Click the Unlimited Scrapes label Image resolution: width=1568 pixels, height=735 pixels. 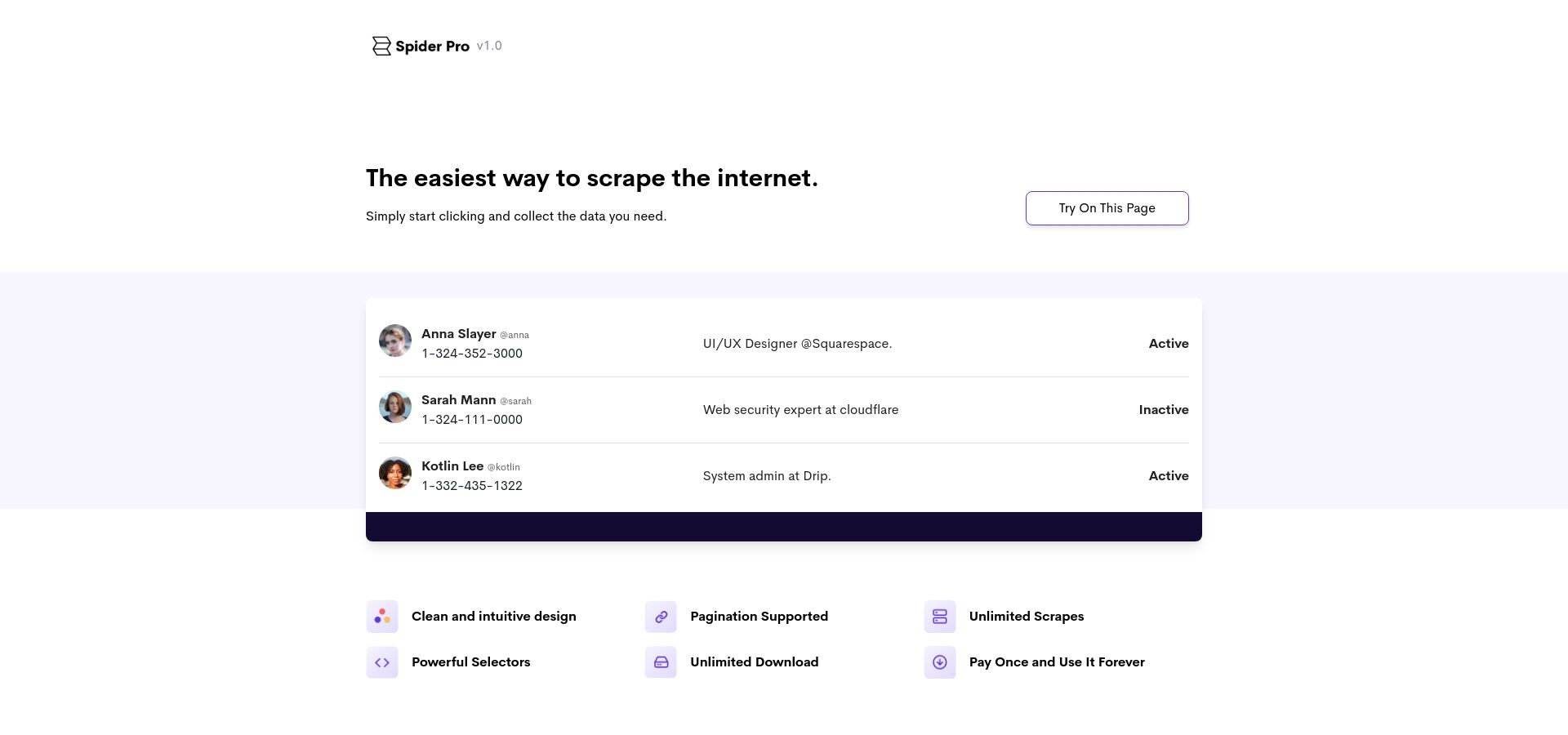click(1027, 617)
